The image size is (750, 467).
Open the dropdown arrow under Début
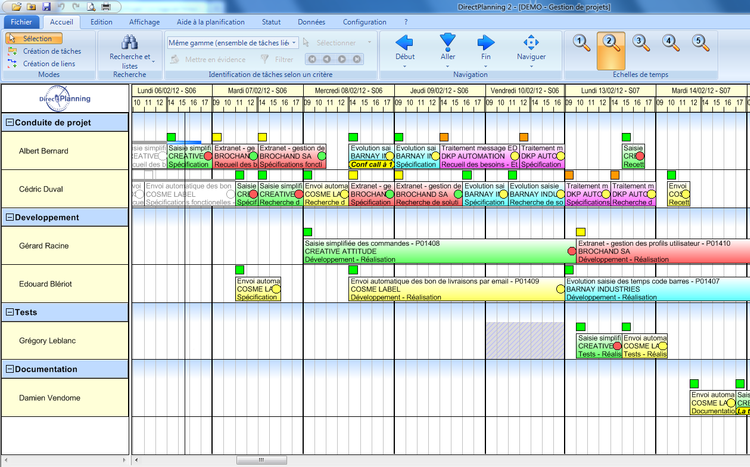405,66
